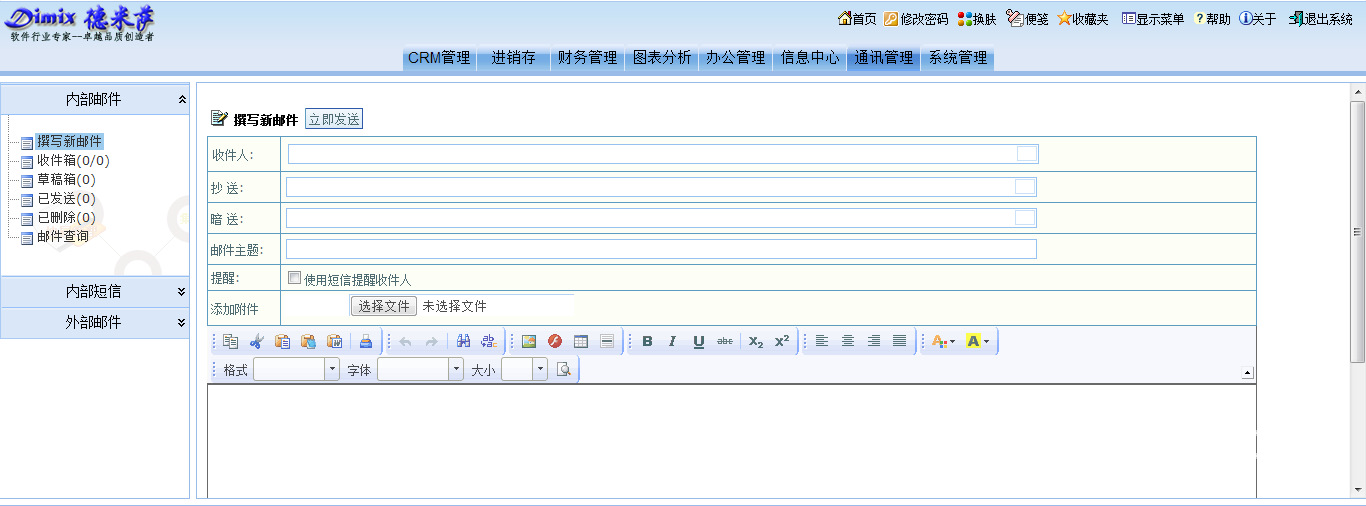Open the 财务管理 tab
Viewport: 1366px width, 506px height.
pyautogui.click(x=587, y=58)
